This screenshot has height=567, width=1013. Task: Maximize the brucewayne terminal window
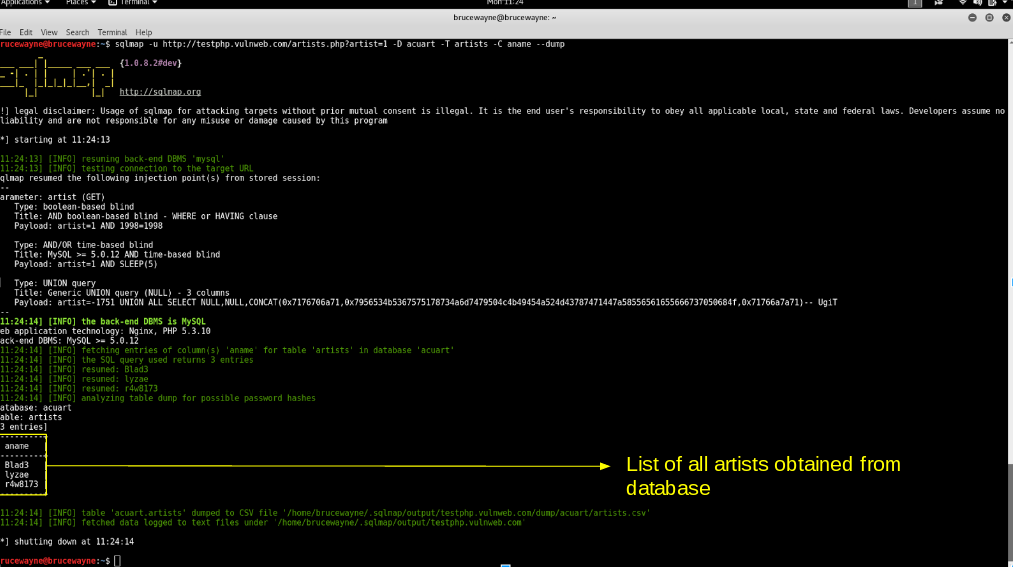989,17
